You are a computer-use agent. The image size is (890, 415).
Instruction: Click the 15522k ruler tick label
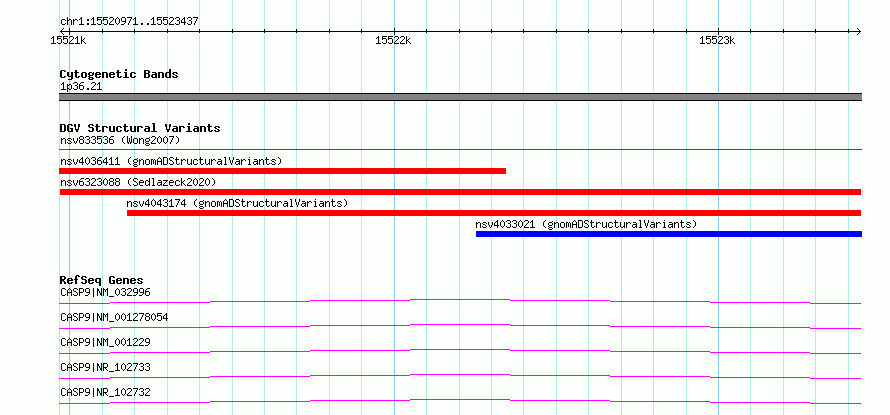(x=393, y=40)
